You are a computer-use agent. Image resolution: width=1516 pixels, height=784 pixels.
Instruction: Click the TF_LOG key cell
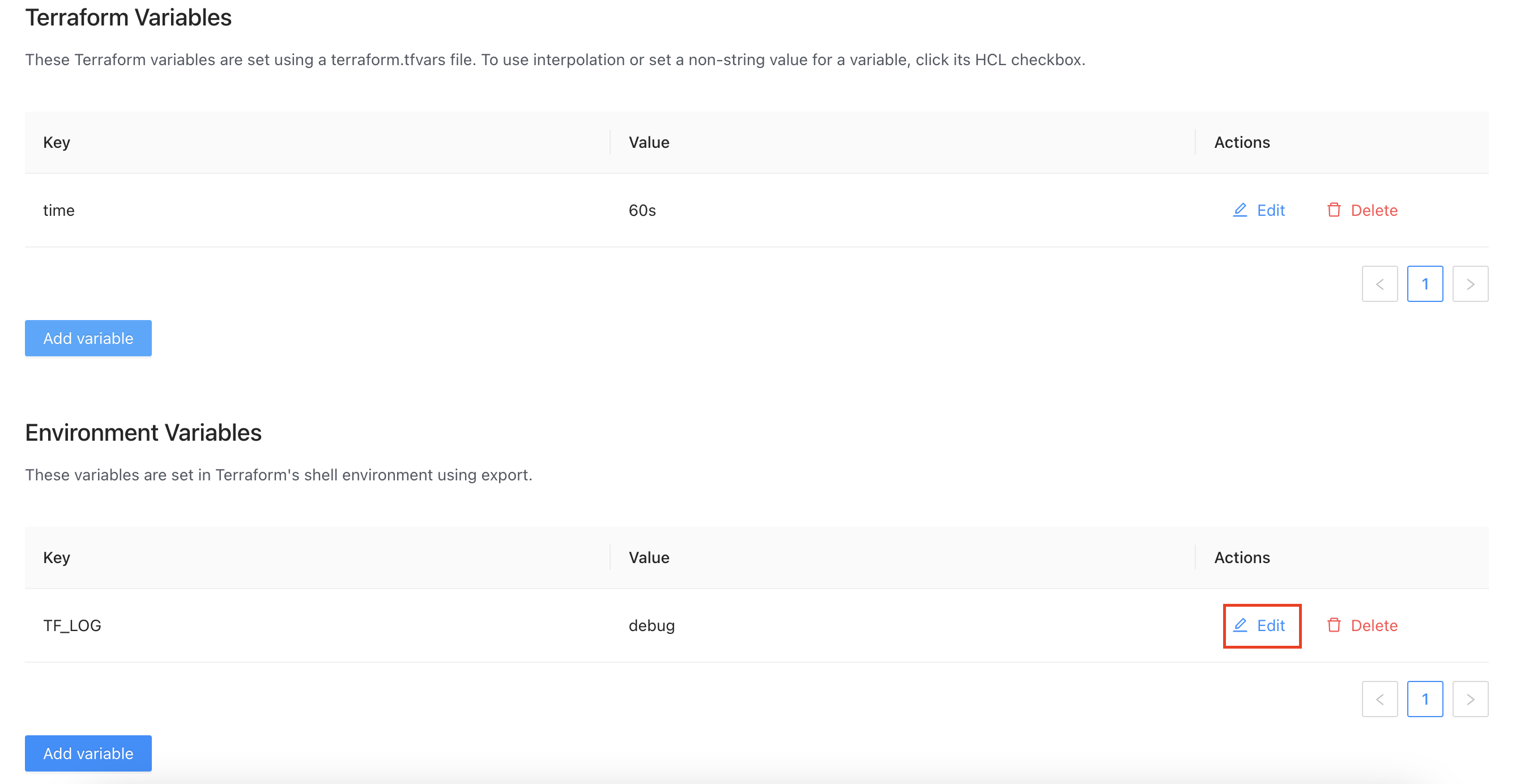tap(73, 625)
